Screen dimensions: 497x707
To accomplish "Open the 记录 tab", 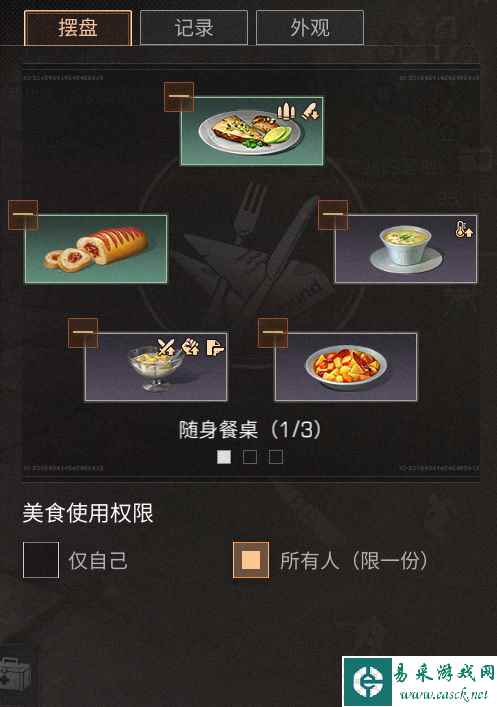I will tap(194, 28).
